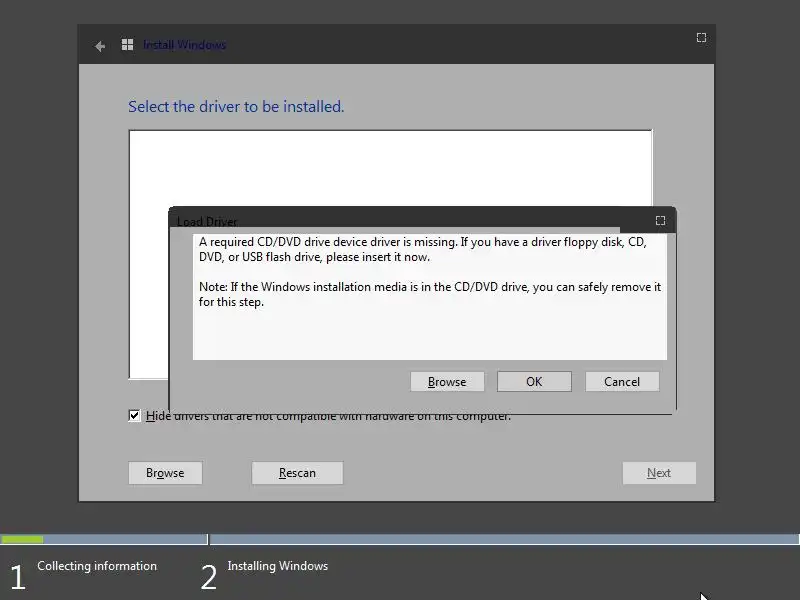Click the corner icon of Load Driver dialog
800x600 pixels.
660,220
